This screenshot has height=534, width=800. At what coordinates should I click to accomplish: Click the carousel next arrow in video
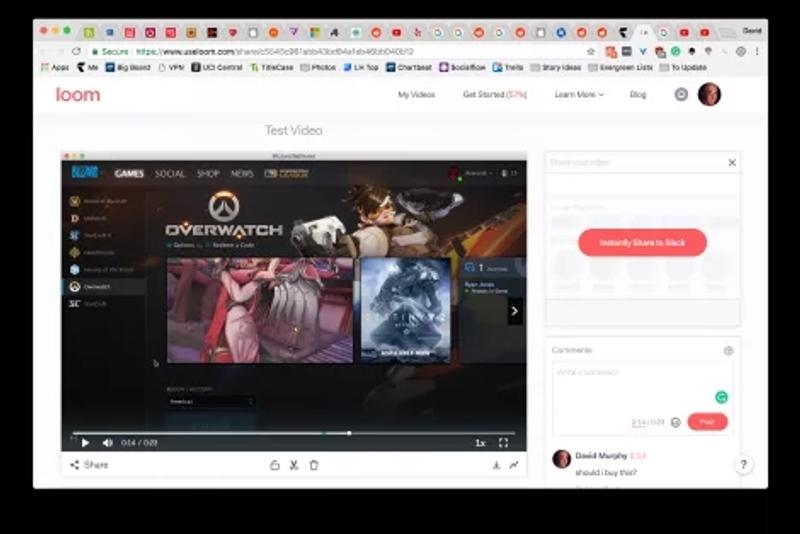(x=514, y=311)
